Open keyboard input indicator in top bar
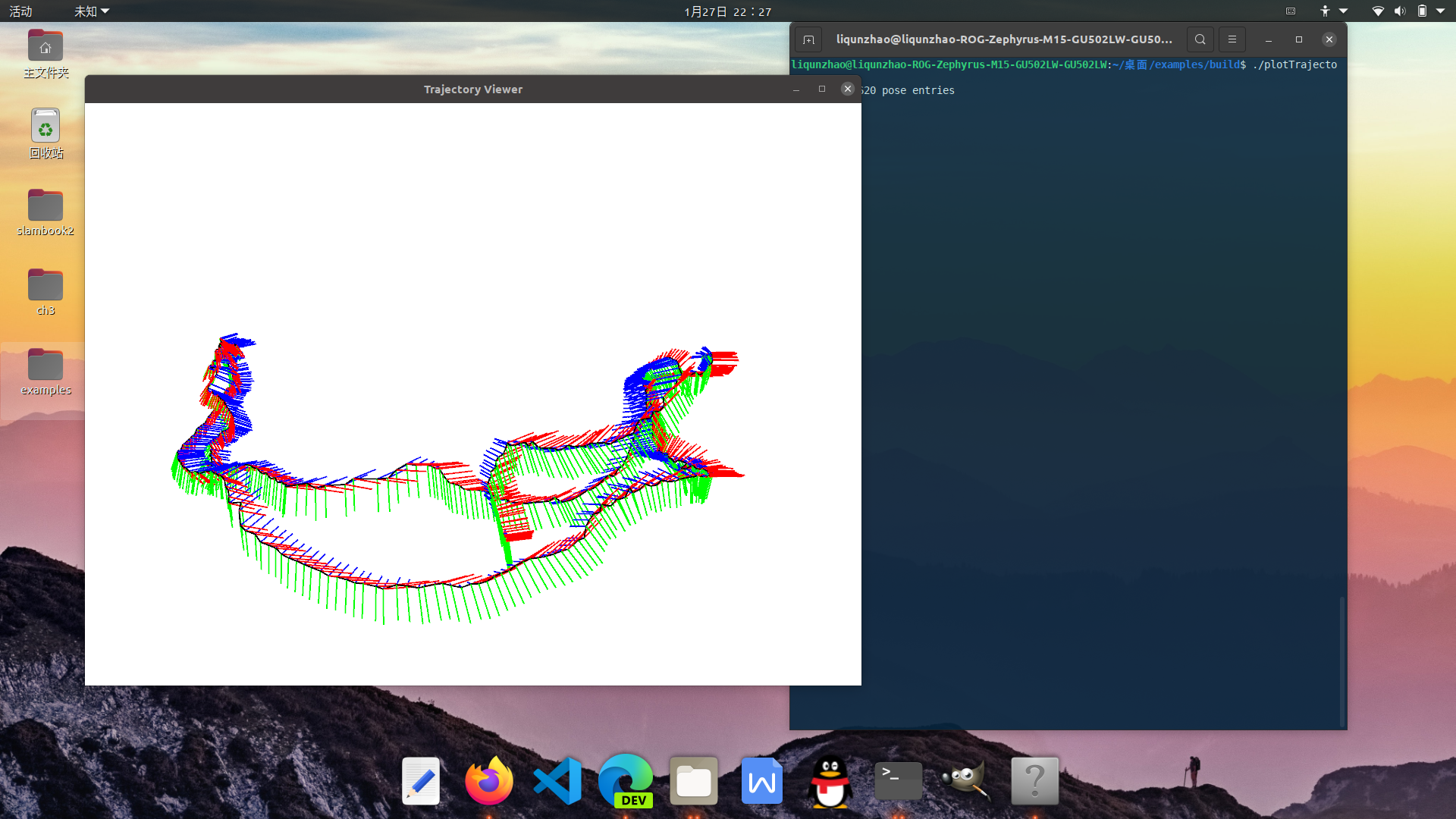Image resolution: width=1456 pixels, height=819 pixels. pyautogui.click(x=1291, y=11)
